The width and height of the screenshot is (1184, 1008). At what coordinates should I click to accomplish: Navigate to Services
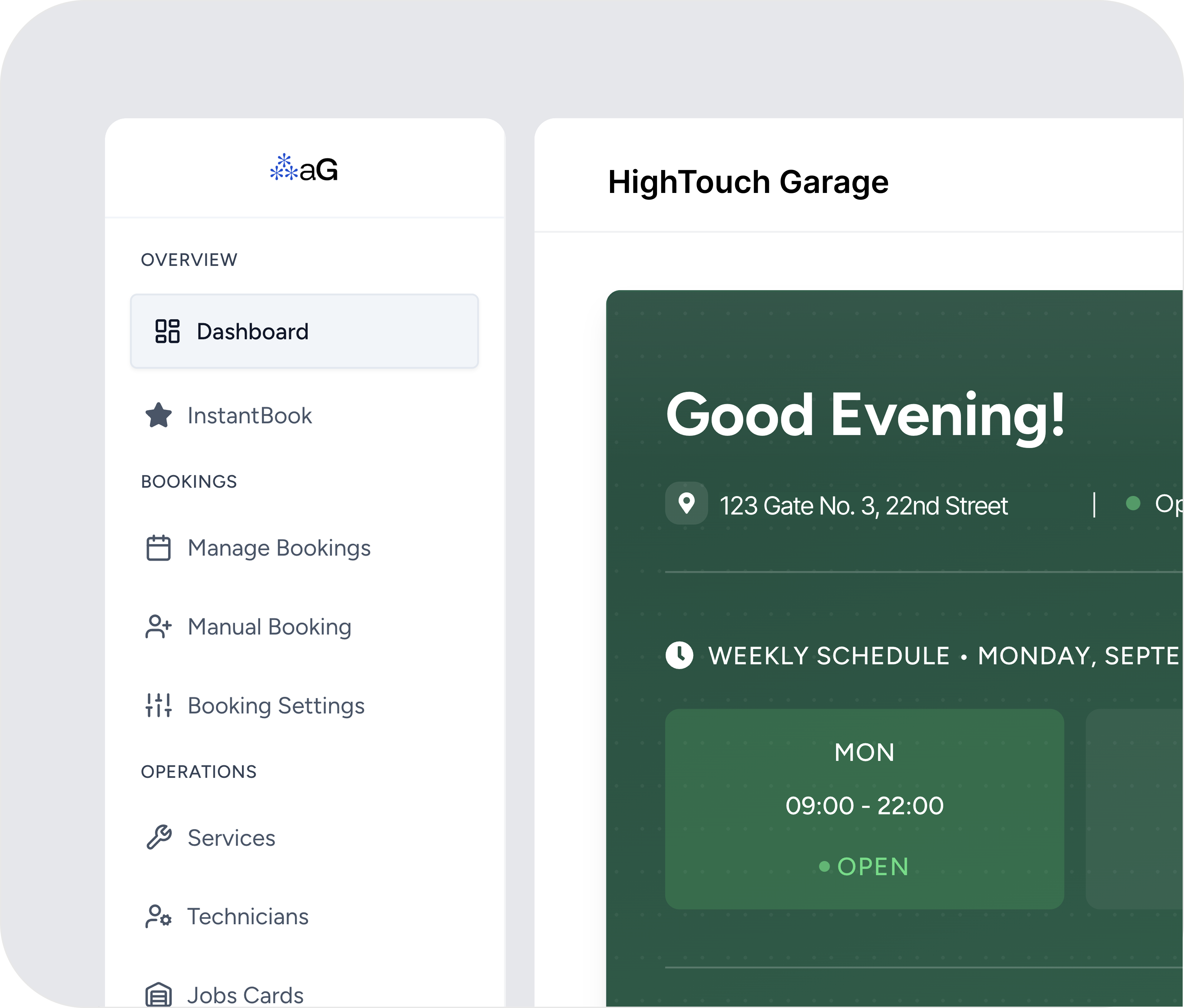[x=231, y=838]
